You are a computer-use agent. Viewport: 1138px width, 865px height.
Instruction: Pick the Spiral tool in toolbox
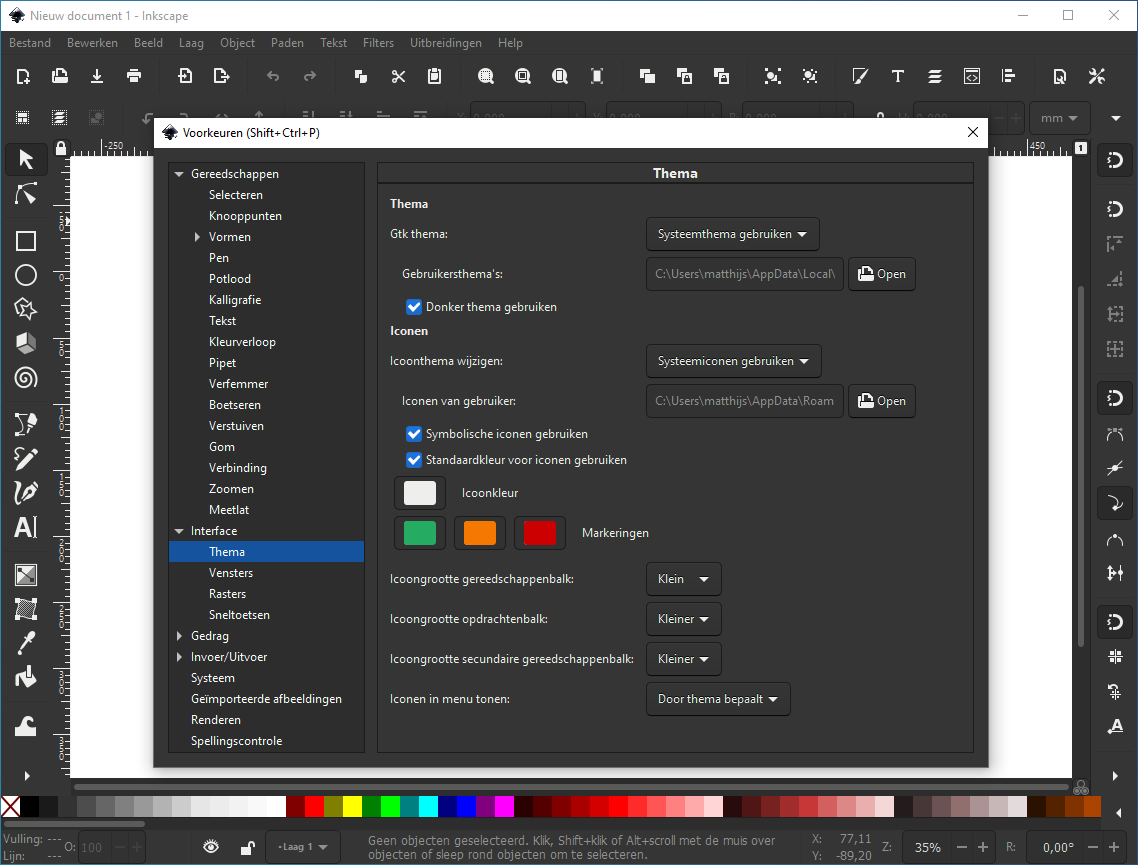coord(26,377)
